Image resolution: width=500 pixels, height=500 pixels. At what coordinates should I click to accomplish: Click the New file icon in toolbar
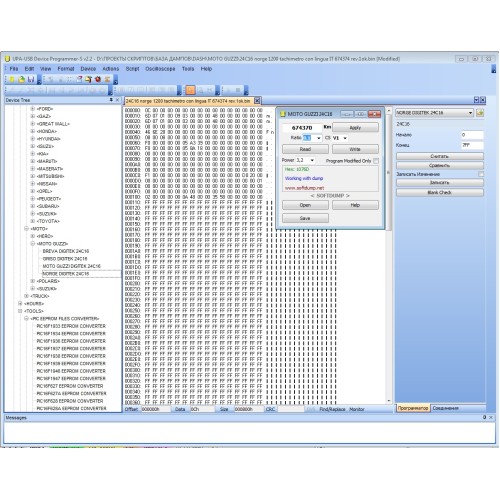tap(12, 79)
